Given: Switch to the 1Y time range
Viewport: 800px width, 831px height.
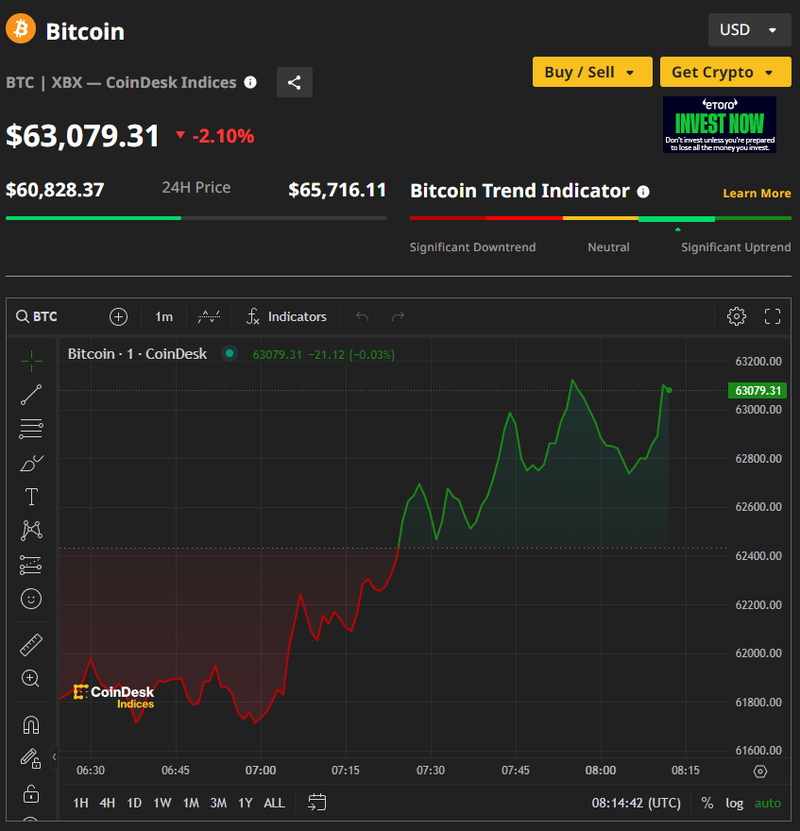Looking at the screenshot, I should pos(245,803).
